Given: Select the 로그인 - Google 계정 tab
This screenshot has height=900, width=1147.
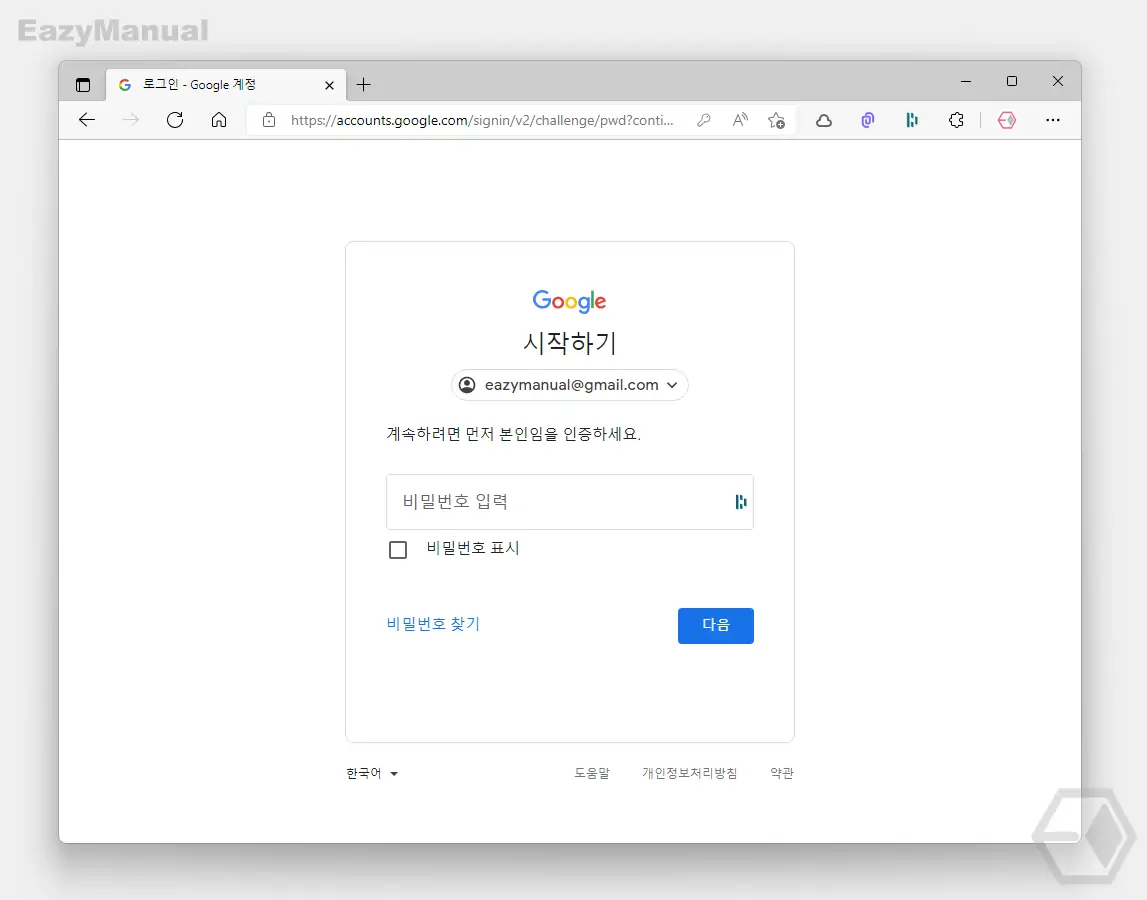Looking at the screenshot, I should coord(226,85).
